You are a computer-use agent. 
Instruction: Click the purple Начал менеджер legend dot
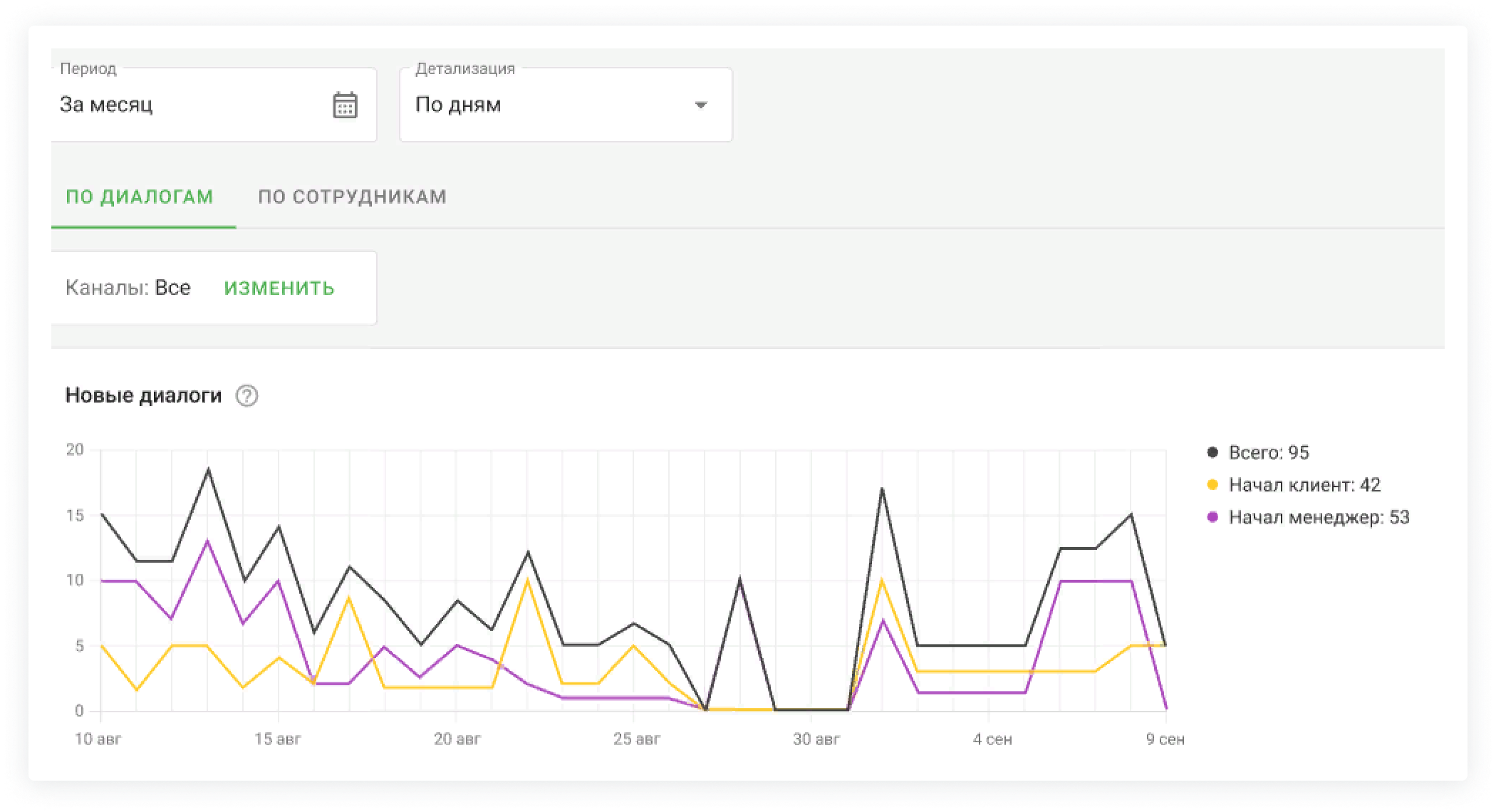click(1212, 518)
